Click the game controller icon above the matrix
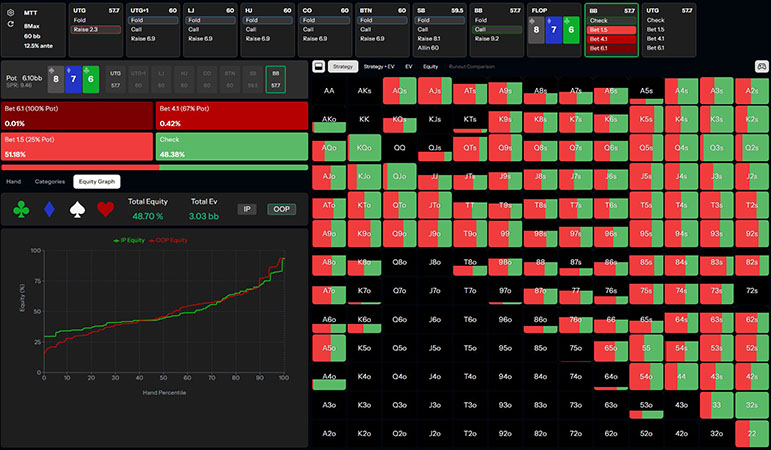Image resolution: width=771 pixels, height=450 pixels. (760, 67)
